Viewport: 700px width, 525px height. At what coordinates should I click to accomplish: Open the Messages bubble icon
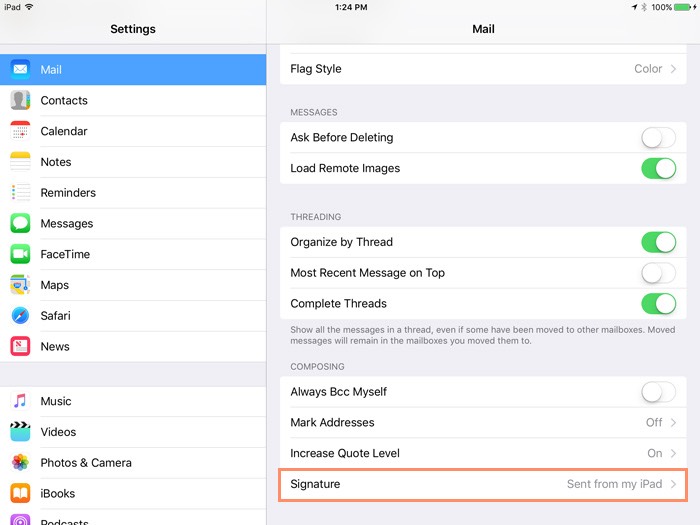[x=20, y=224]
